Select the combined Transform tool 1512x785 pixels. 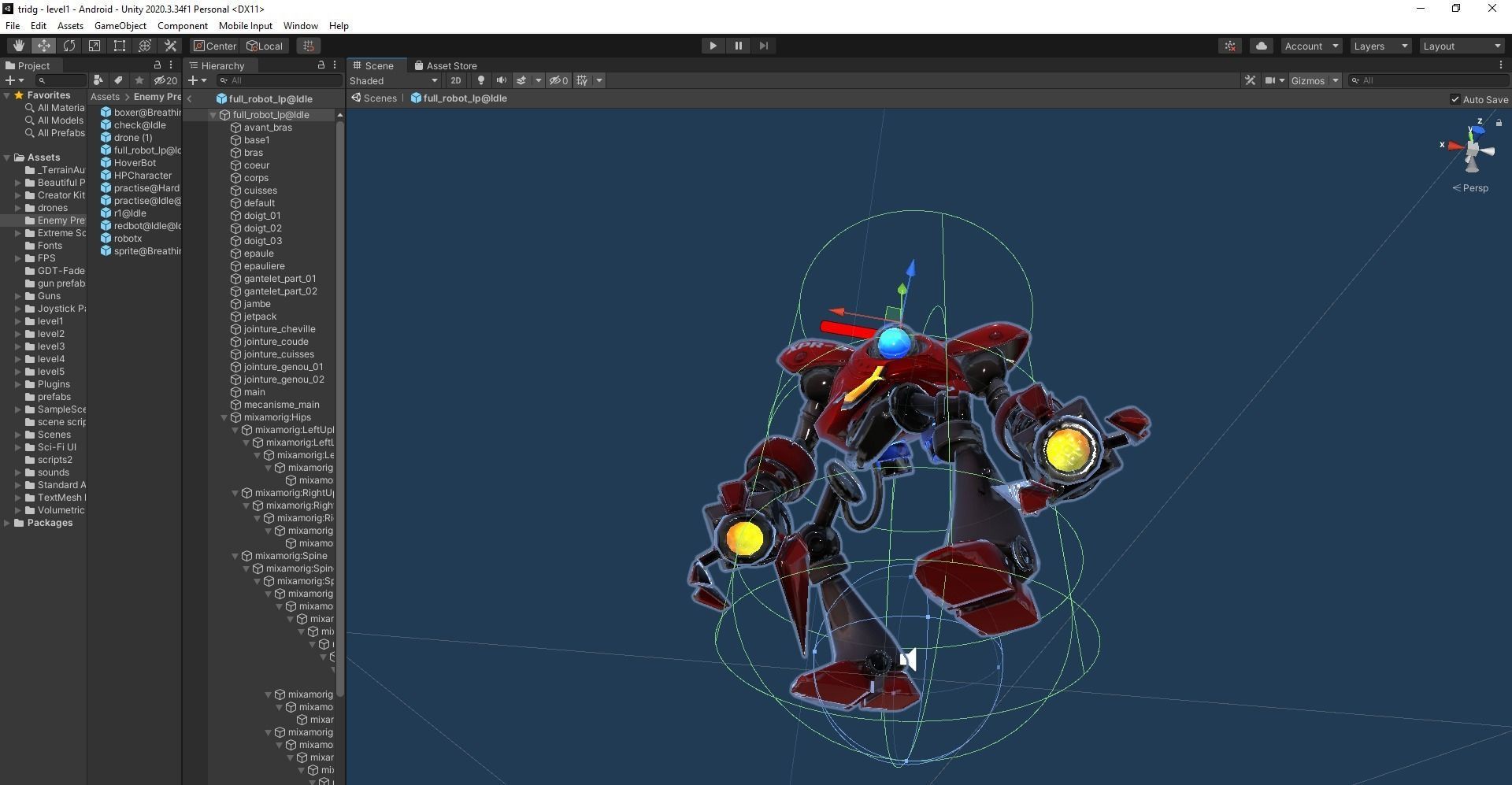[x=145, y=46]
